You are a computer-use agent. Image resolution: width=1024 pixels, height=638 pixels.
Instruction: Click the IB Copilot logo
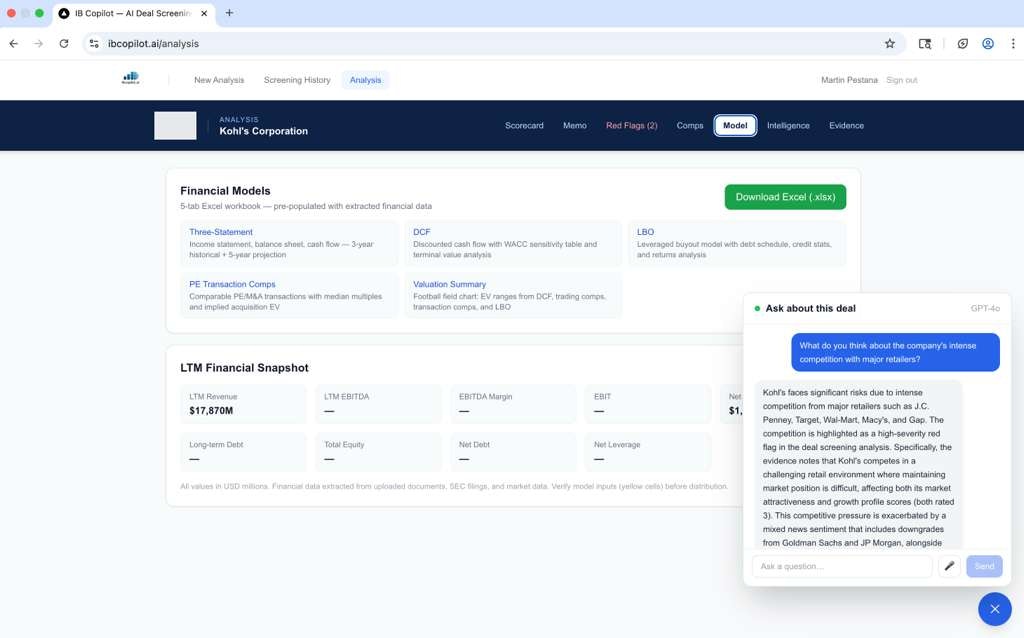click(x=131, y=78)
